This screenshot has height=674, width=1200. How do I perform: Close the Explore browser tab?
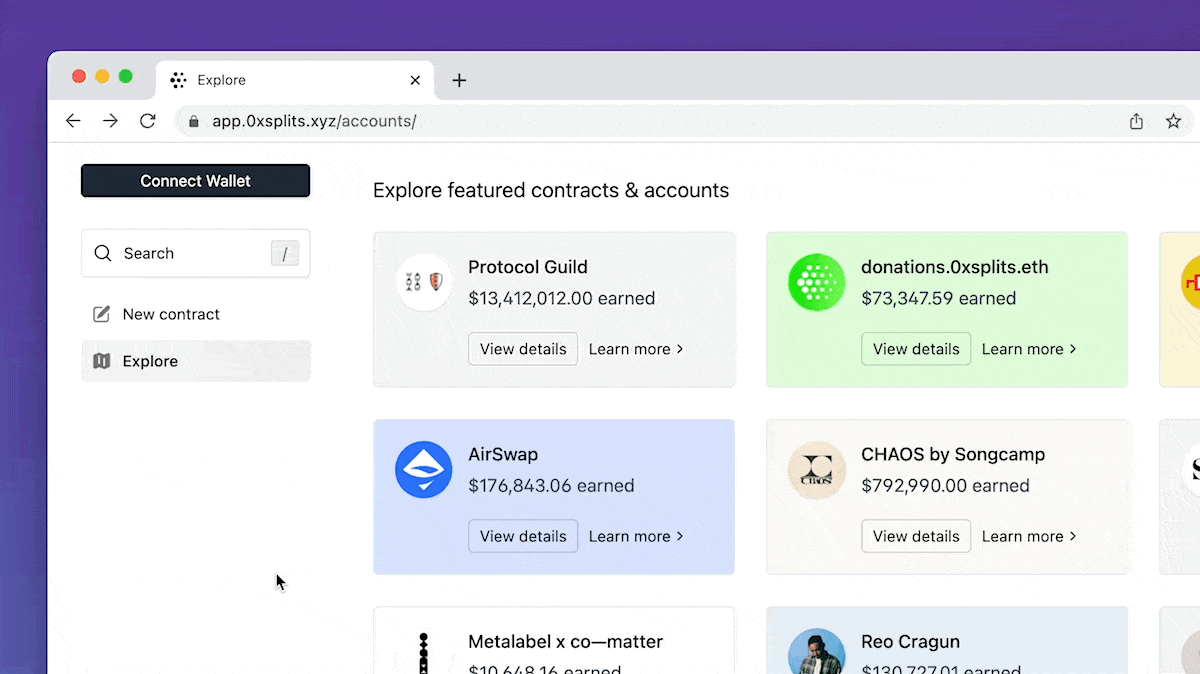click(x=415, y=80)
